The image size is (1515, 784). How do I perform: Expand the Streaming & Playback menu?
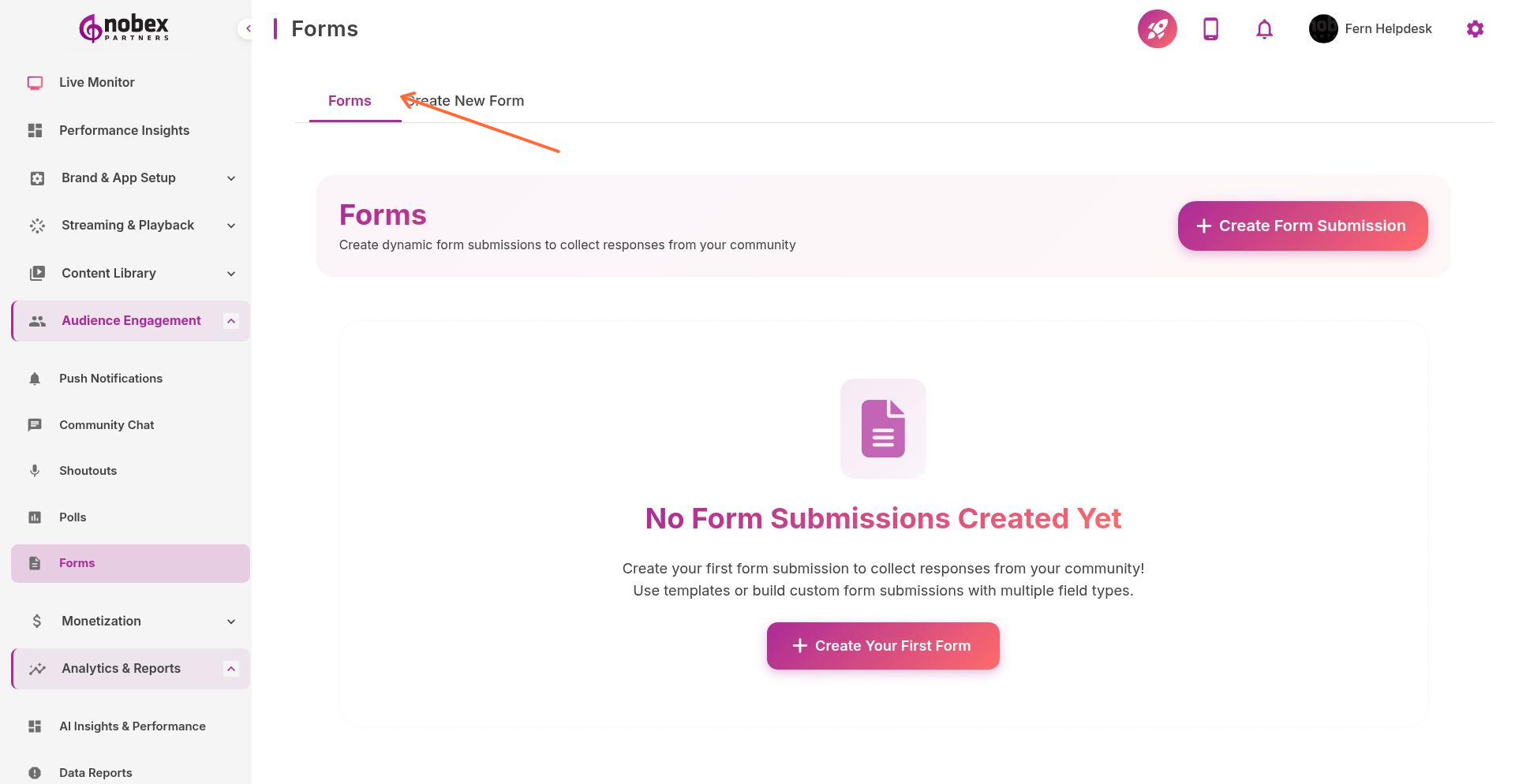[x=230, y=226]
